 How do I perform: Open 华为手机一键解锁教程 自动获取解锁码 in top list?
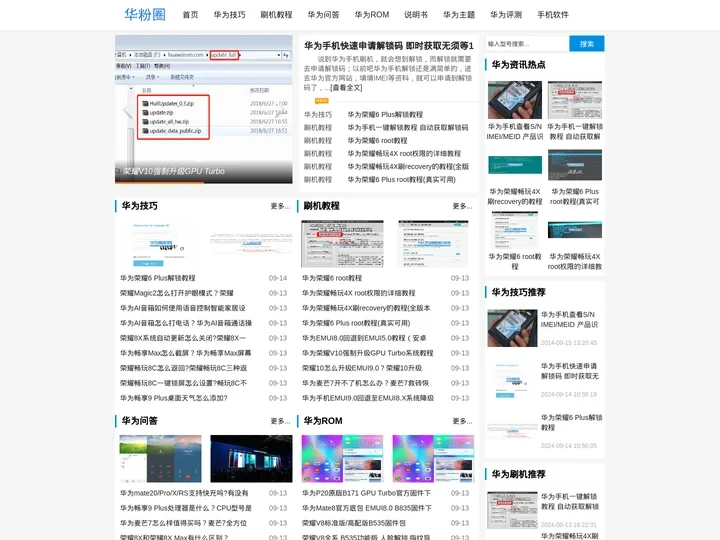point(408,128)
